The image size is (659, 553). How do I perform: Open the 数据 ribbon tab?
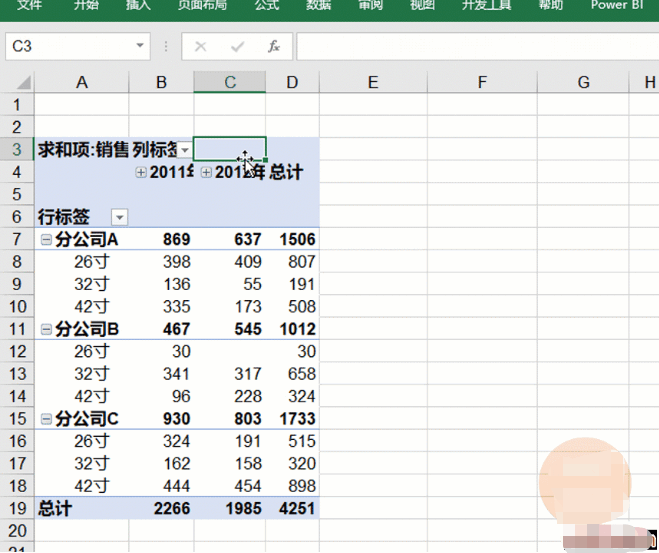coord(319,5)
